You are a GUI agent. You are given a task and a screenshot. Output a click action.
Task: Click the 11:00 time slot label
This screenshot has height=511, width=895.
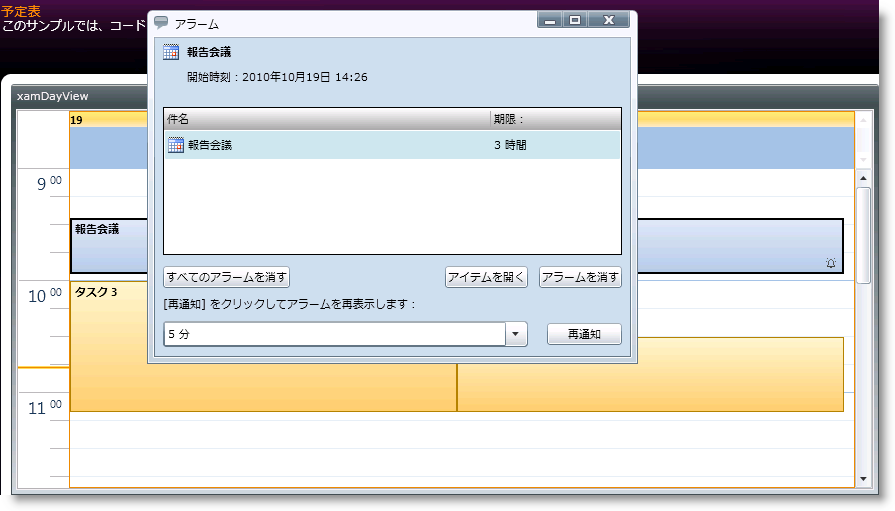point(45,407)
